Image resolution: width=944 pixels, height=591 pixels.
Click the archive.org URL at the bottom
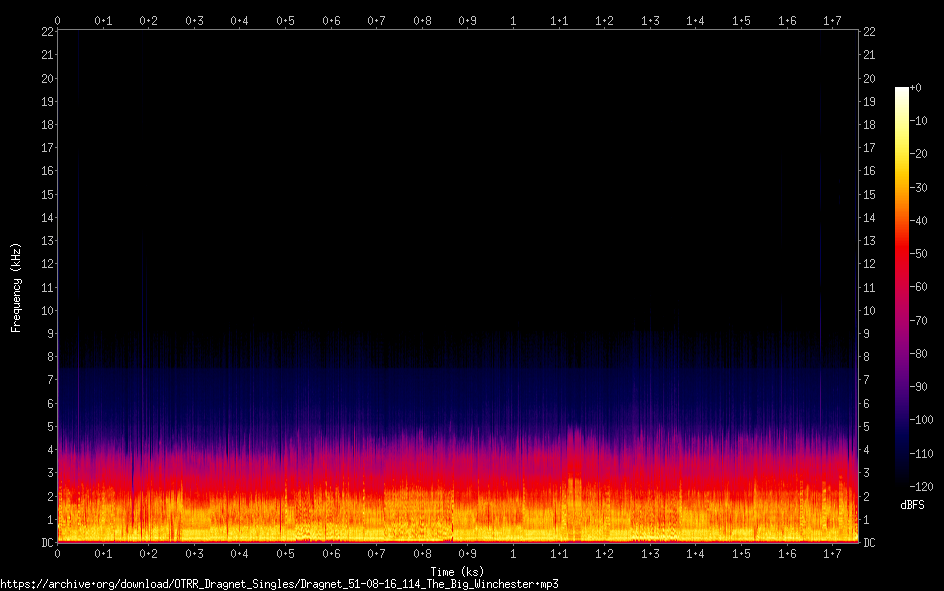pos(279,583)
